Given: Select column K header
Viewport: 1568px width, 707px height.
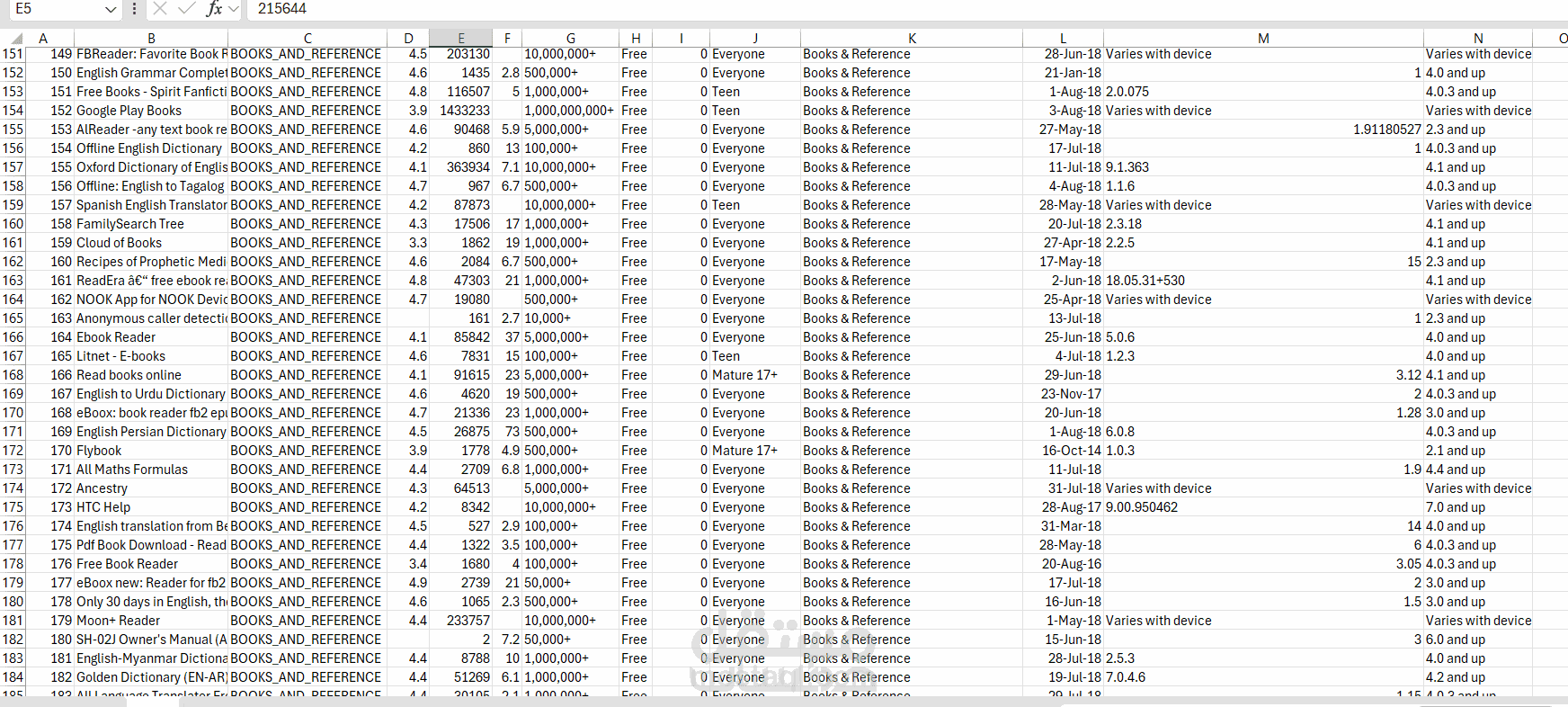Looking at the screenshot, I should (912, 39).
